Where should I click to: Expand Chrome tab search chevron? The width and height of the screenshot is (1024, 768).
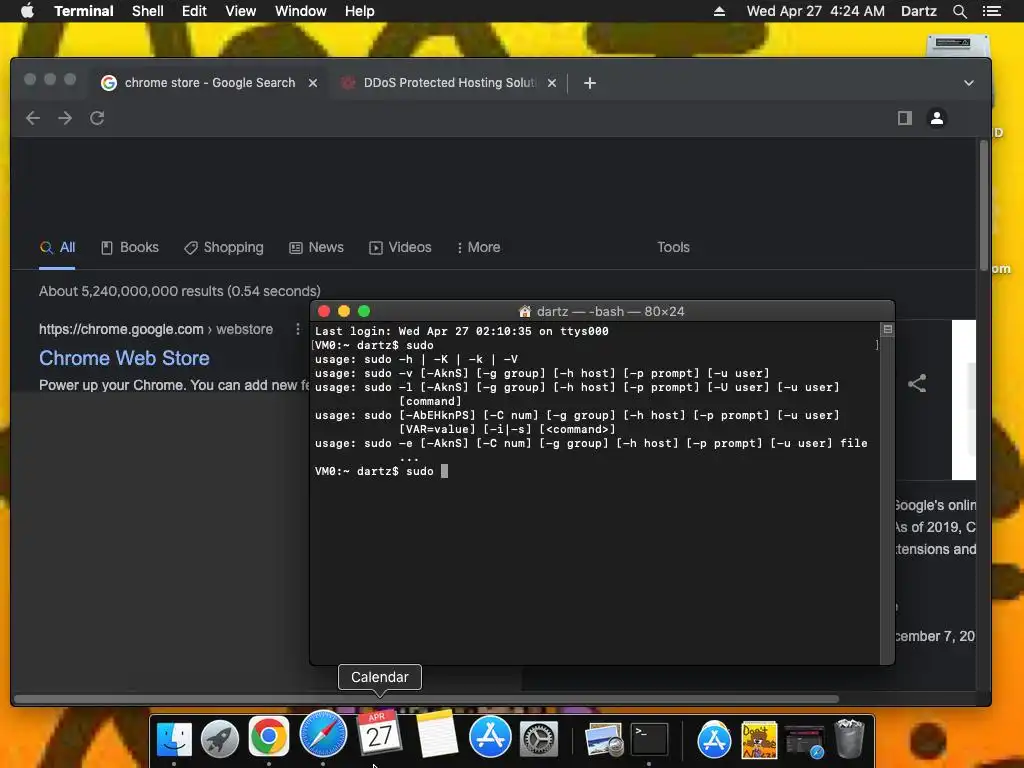(968, 83)
